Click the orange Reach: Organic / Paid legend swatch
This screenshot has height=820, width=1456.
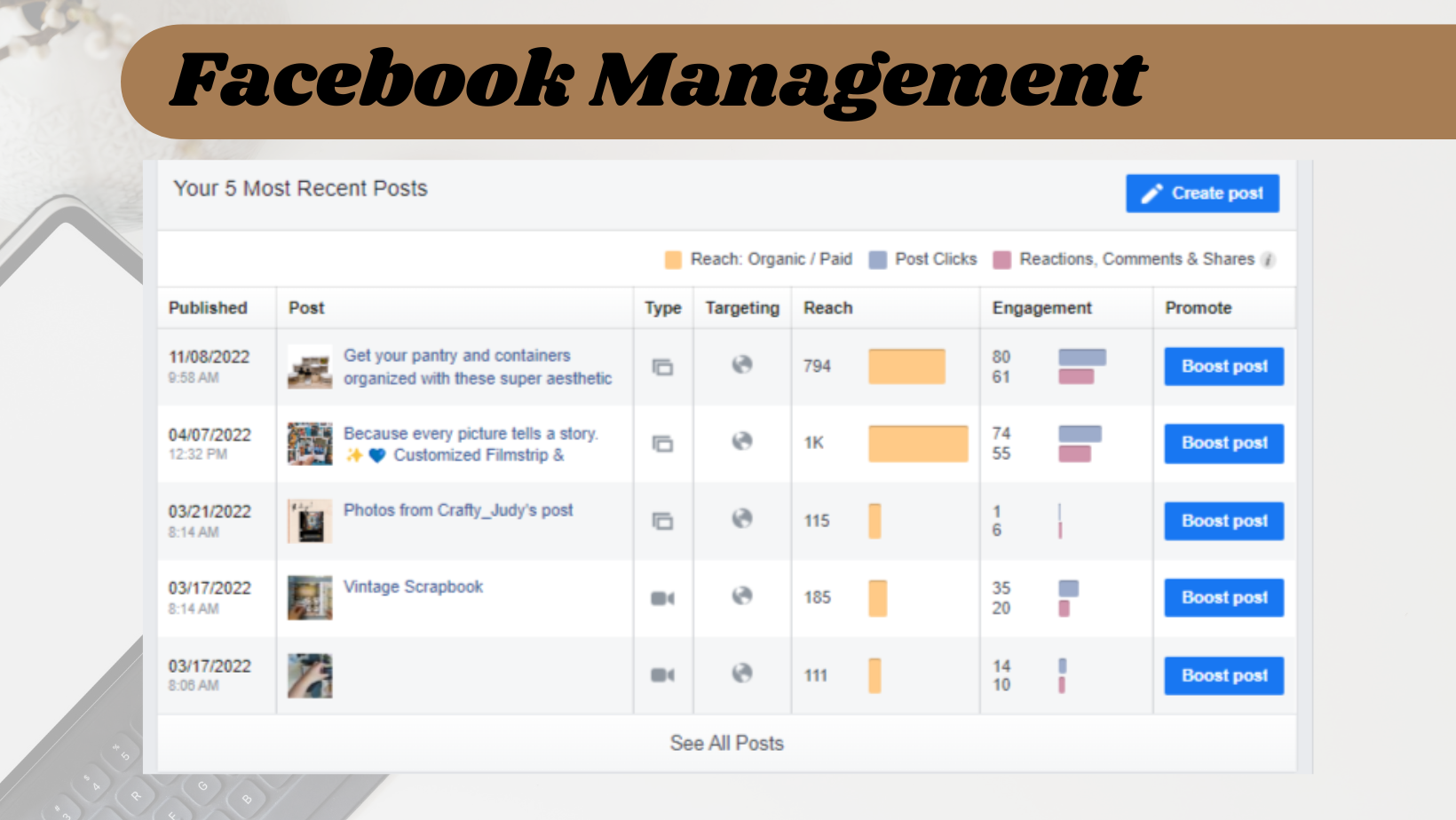tap(673, 260)
